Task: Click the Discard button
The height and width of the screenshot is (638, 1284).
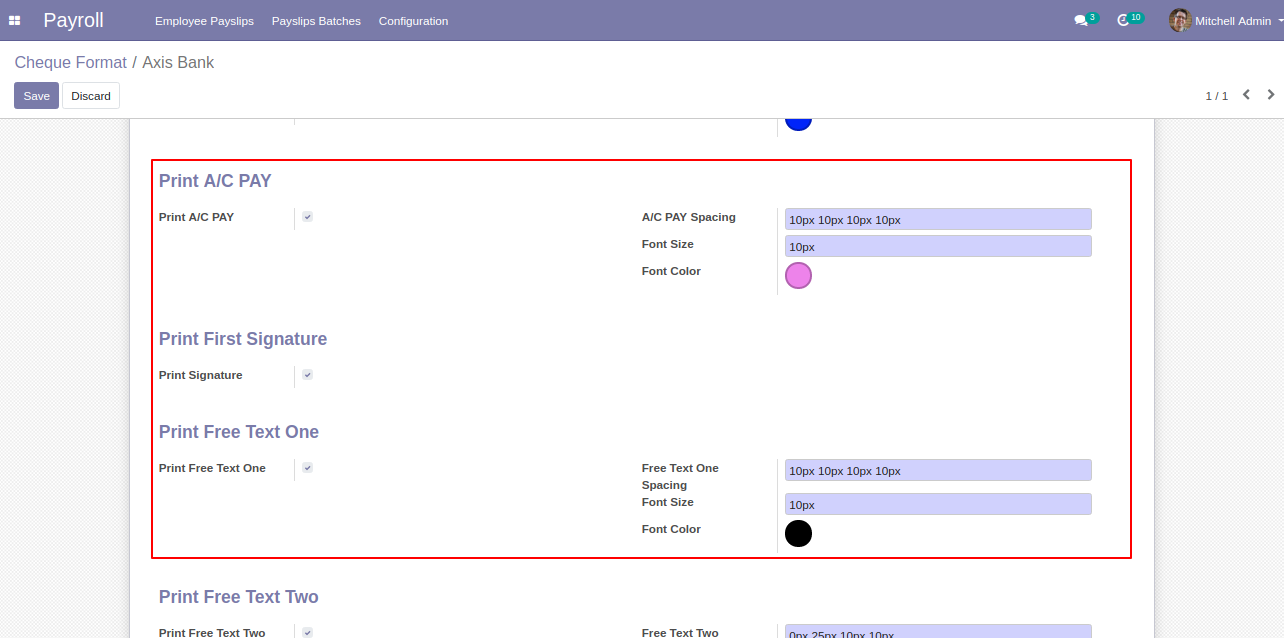Action: 91,96
